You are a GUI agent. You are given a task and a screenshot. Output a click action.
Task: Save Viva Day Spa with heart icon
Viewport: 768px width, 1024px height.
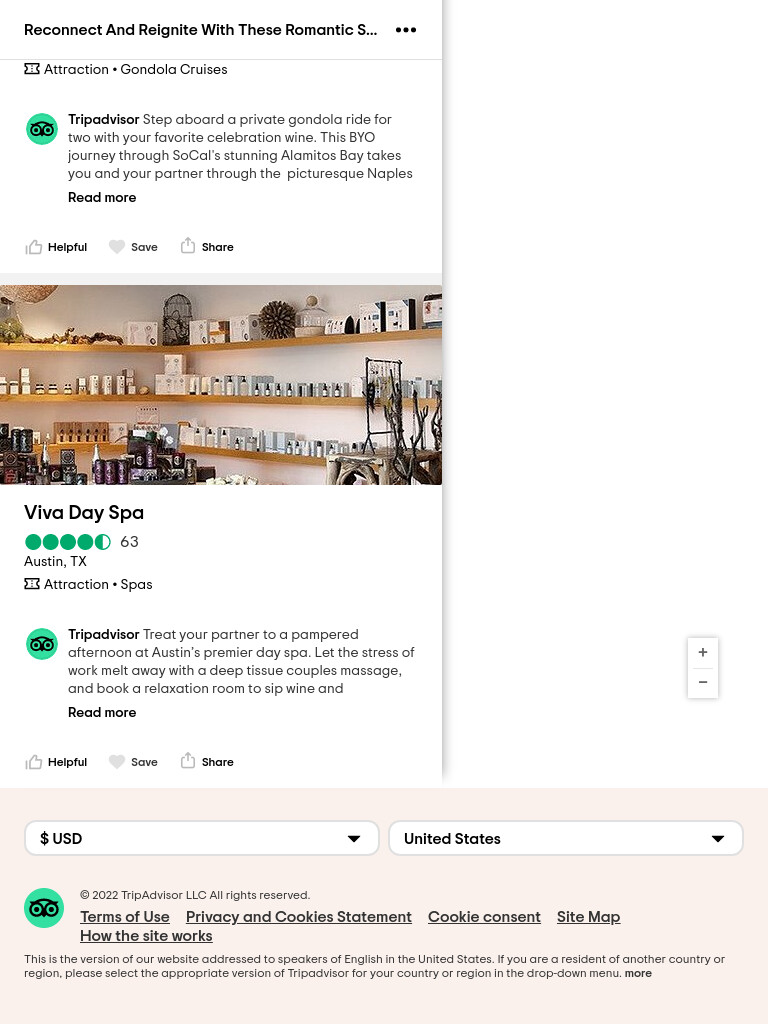tap(133, 762)
